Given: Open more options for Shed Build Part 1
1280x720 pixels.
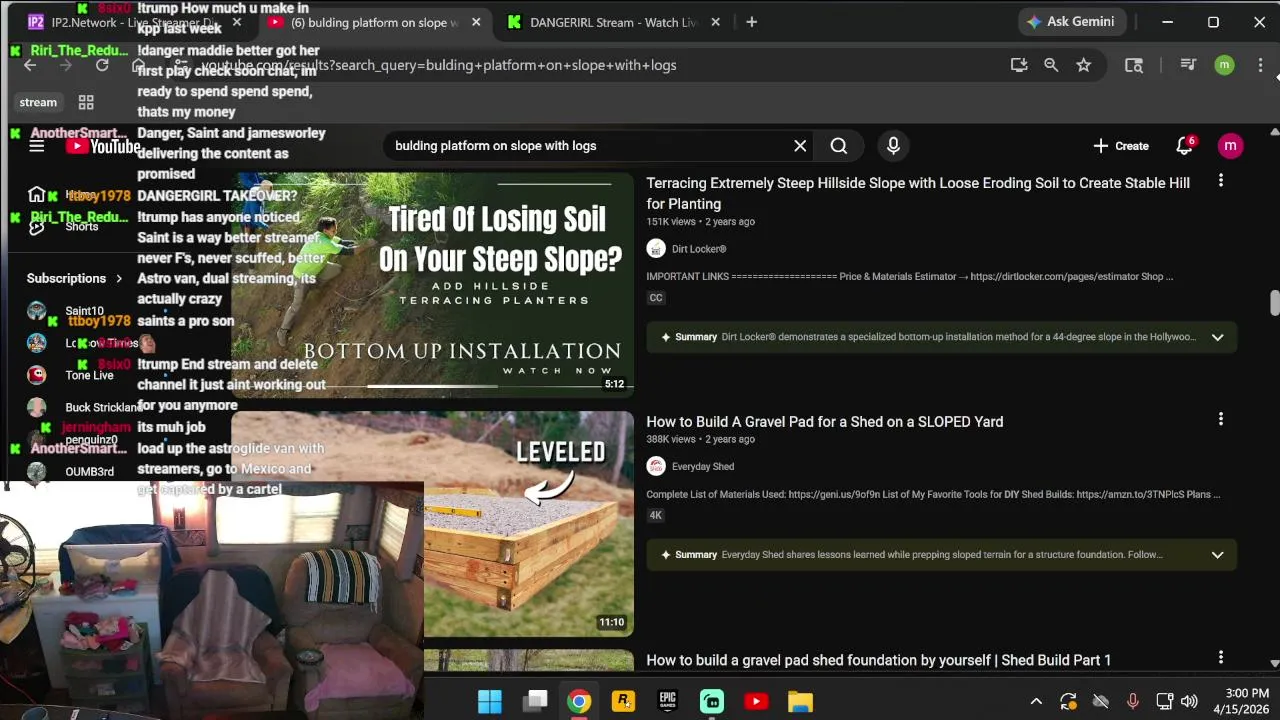Looking at the screenshot, I should pos(1220,657).
